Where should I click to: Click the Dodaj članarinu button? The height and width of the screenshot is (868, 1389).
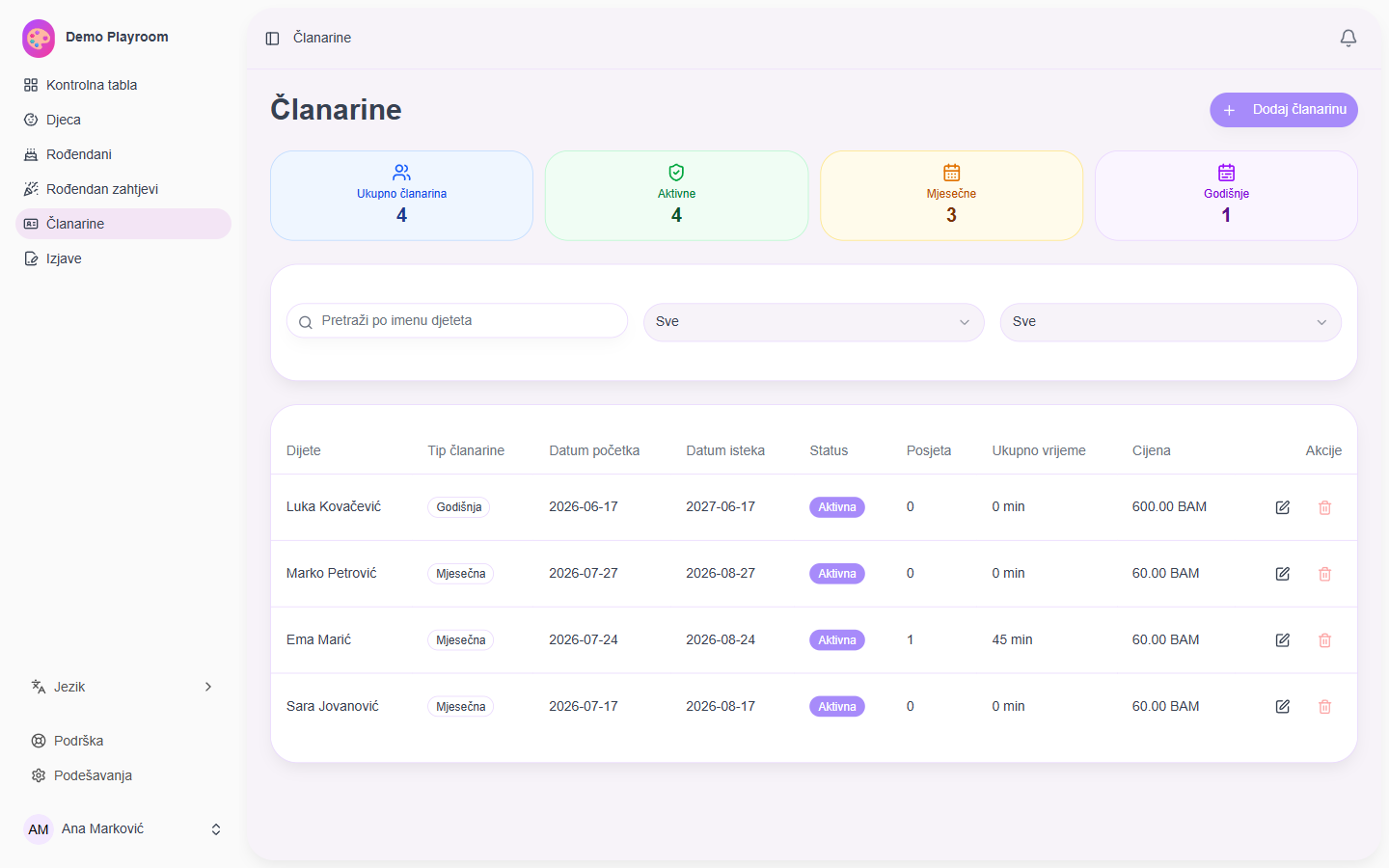[1284, 110]
